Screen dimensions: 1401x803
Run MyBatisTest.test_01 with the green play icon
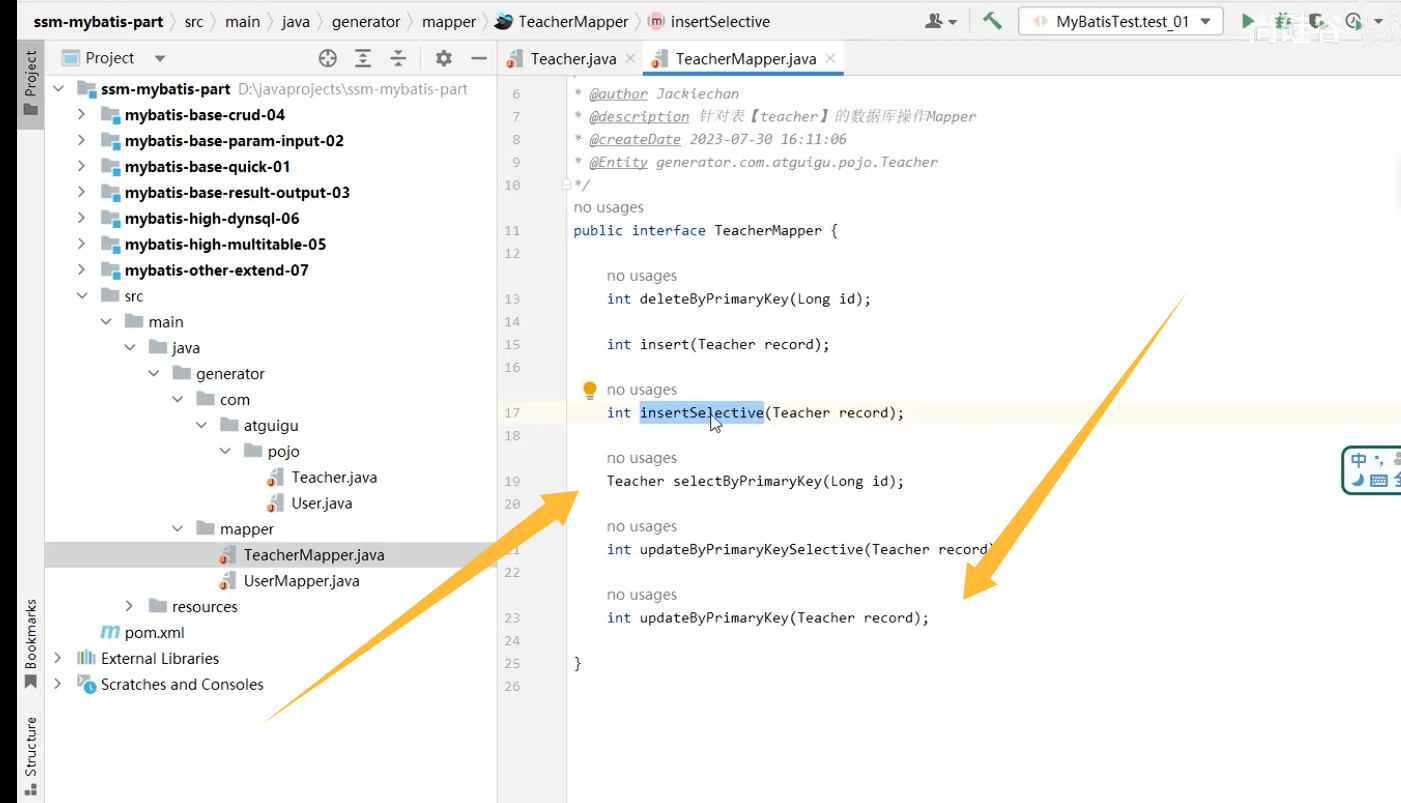tap(1248, 21)
